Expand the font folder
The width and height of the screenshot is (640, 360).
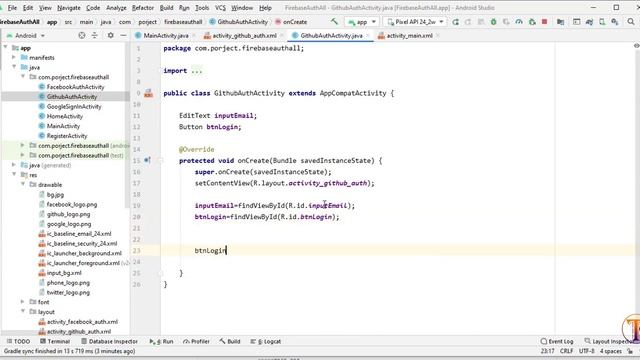[x=23, y=302]
